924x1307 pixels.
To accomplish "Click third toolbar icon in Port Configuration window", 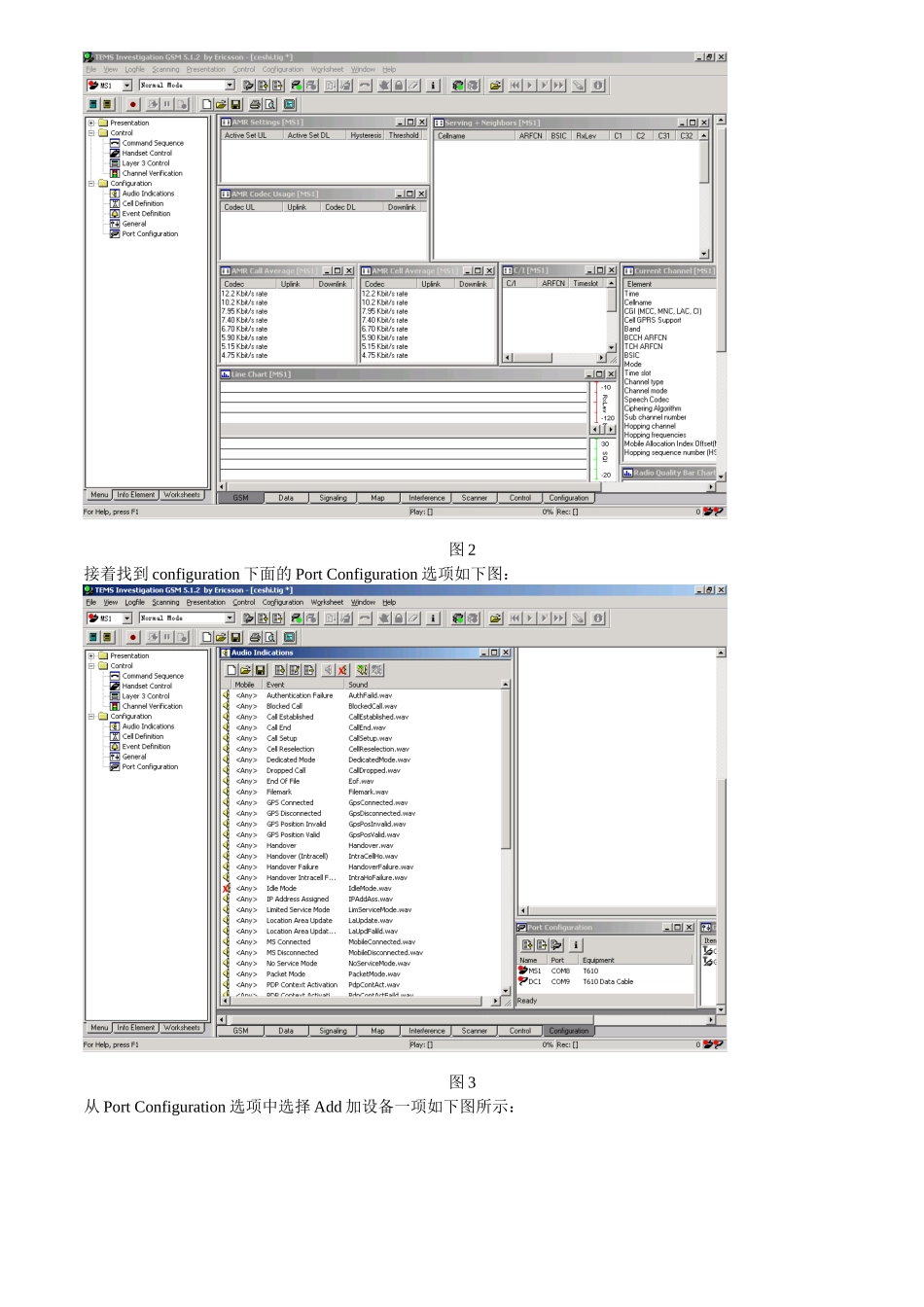I will (x=556, y=944).
